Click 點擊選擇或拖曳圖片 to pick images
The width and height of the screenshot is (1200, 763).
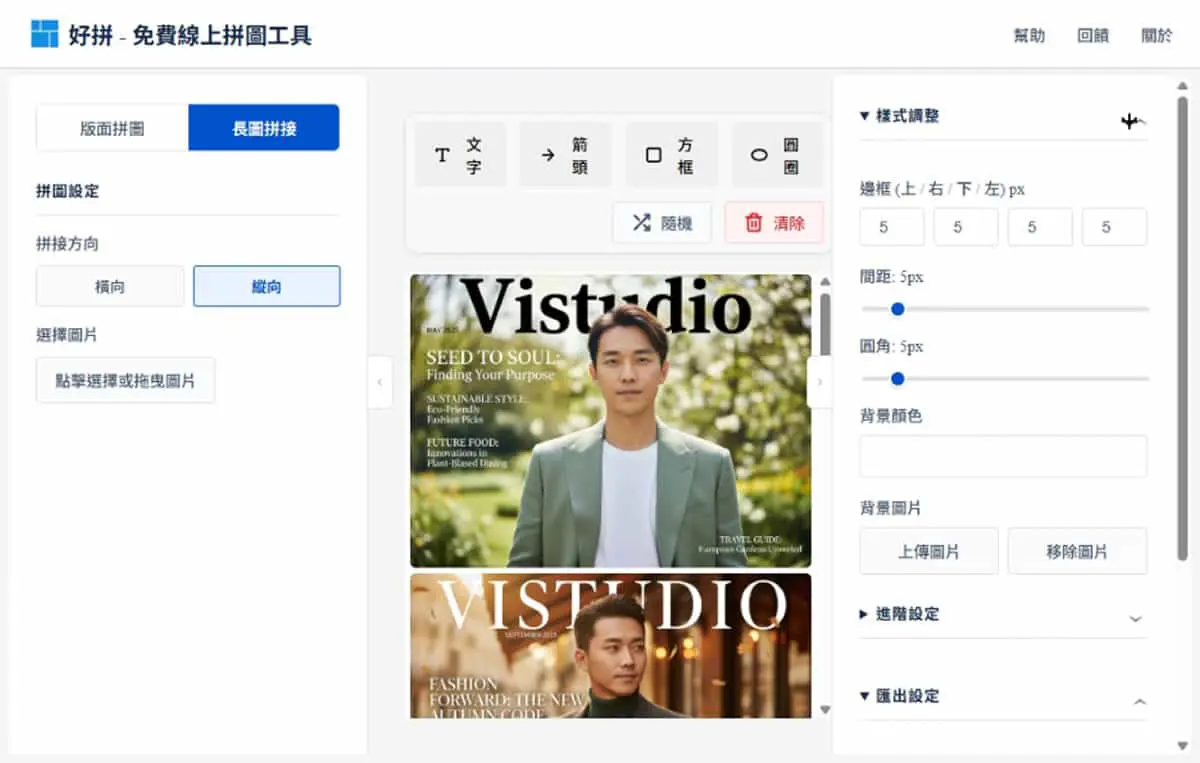[x=126, y=380]
